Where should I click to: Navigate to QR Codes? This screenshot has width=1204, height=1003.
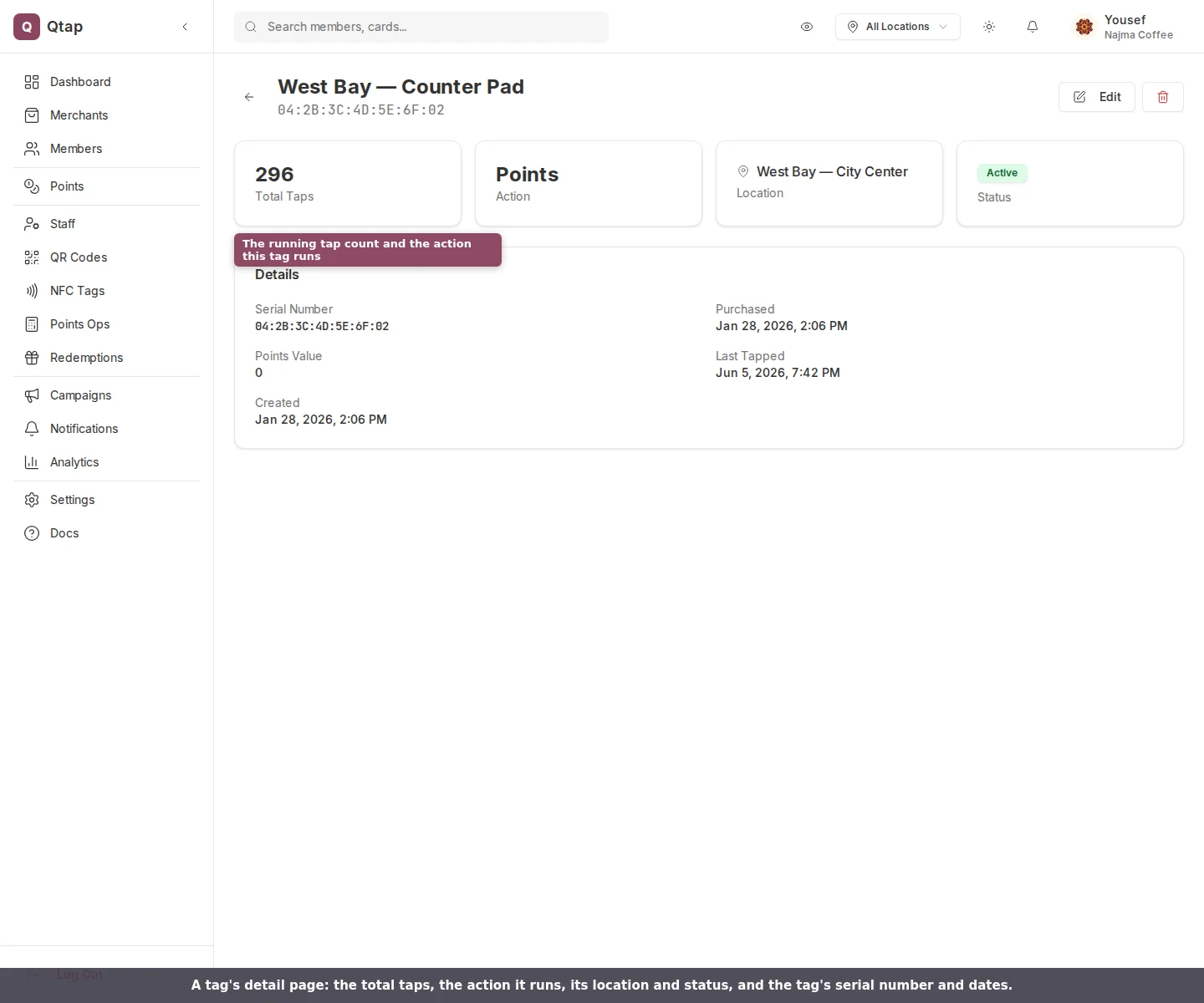tap(106, 257)
